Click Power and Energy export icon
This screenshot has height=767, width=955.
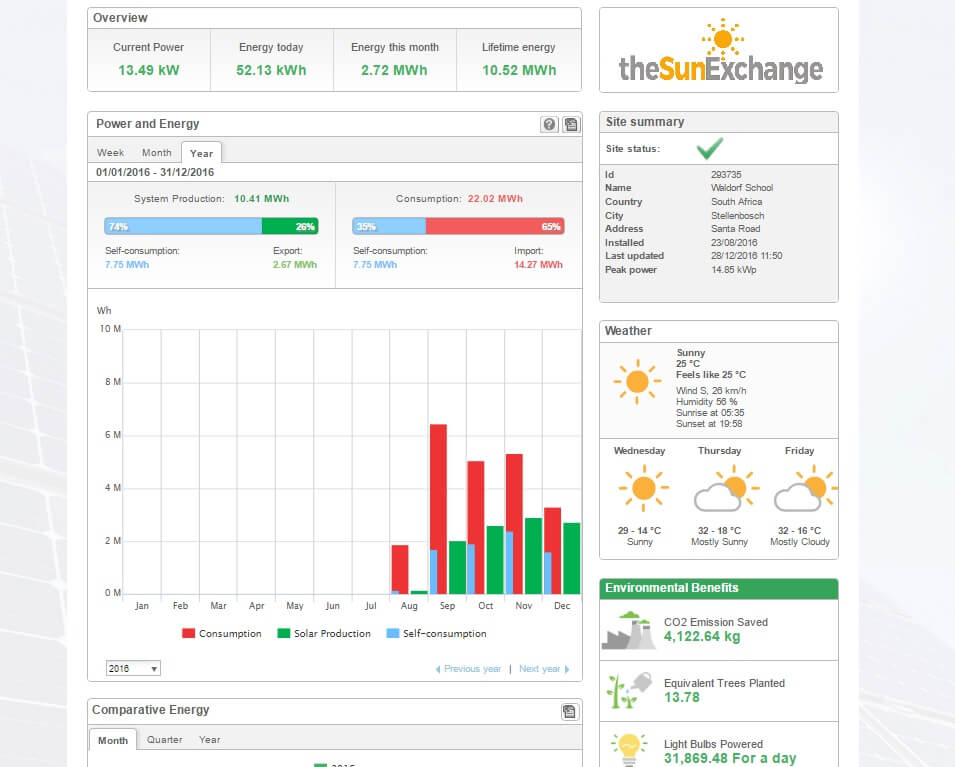(570, 125)
